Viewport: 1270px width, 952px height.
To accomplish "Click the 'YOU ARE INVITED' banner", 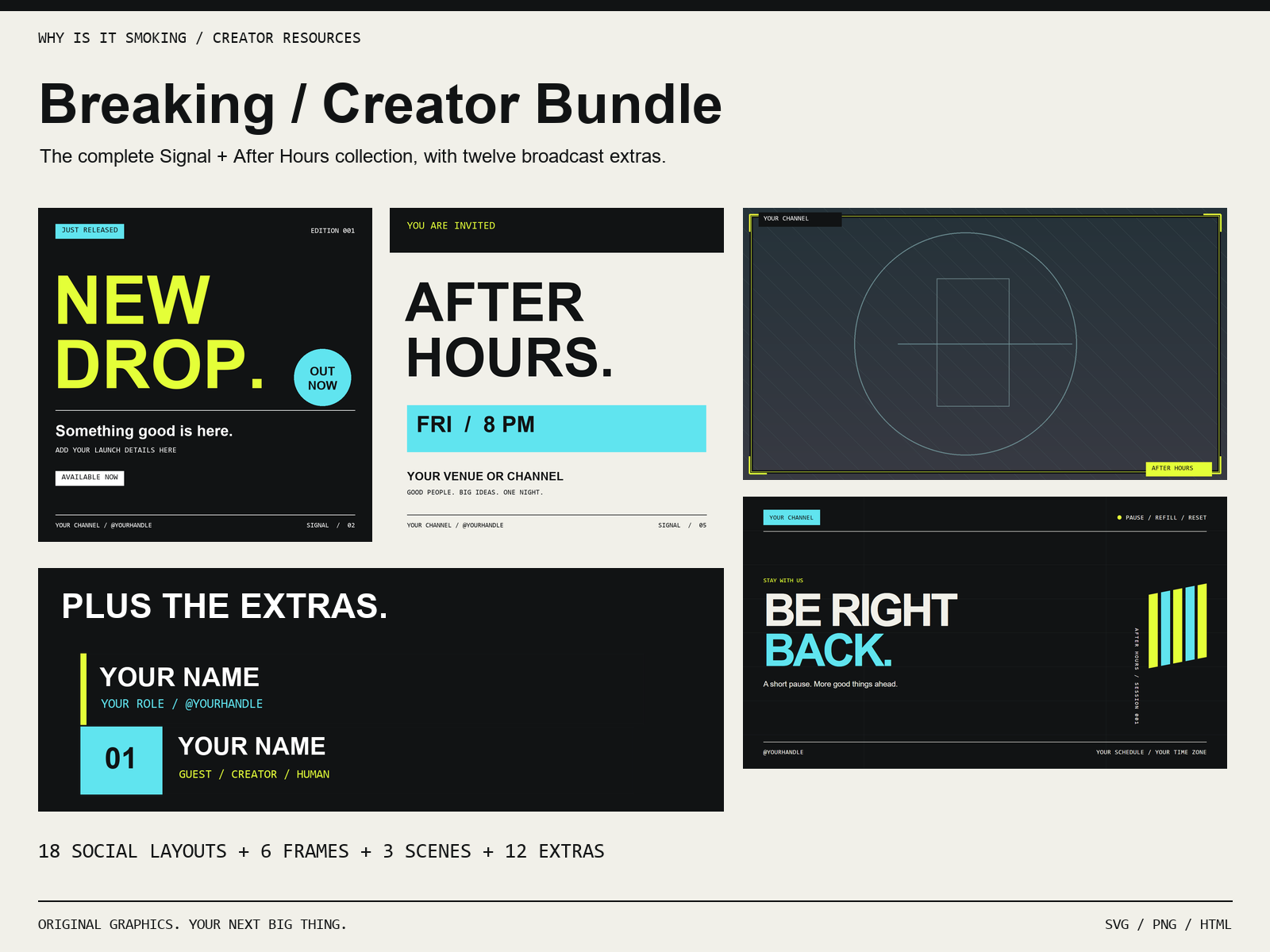I will coord(556,230).
